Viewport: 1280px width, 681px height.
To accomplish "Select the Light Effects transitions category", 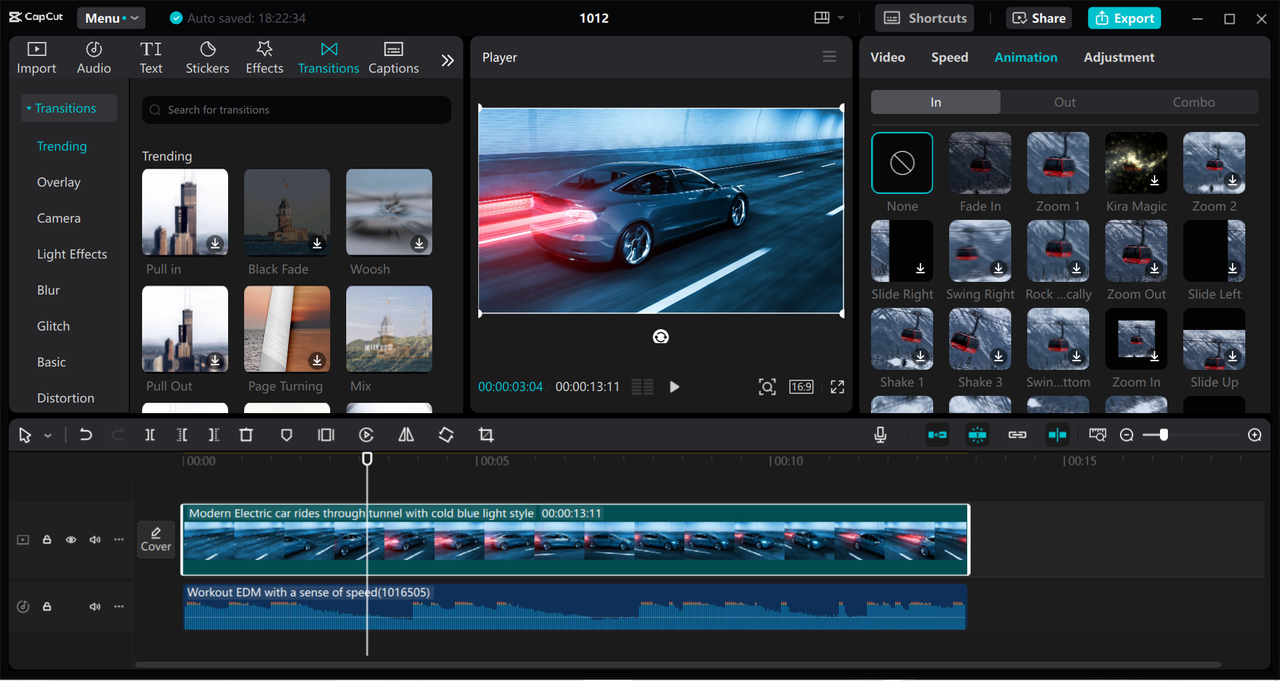I will tap(72, 254).
